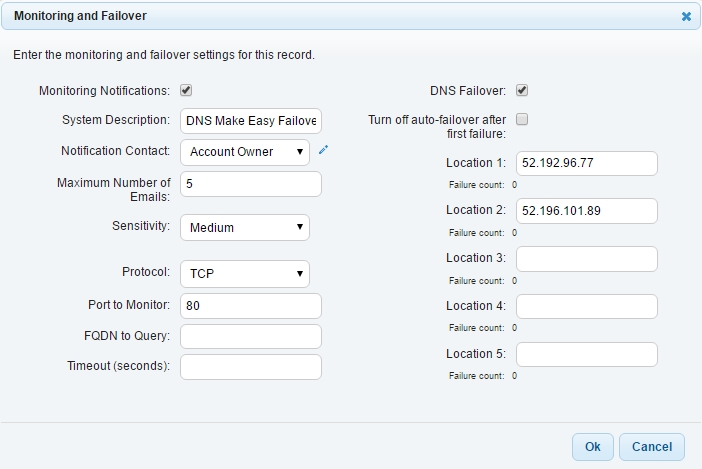This screenshot has width=702, height=469.
Task: Close the Monitoring and Failover dialog
Action: pos(686,17)
